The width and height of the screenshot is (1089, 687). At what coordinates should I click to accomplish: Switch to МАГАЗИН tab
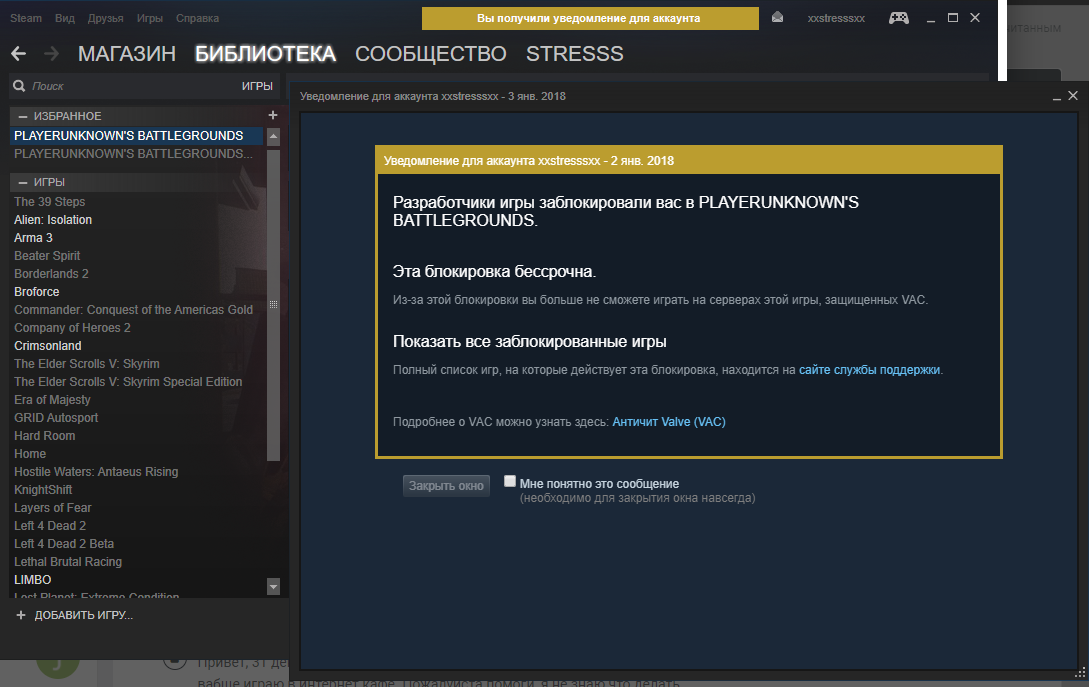click(x=127, y=53)
